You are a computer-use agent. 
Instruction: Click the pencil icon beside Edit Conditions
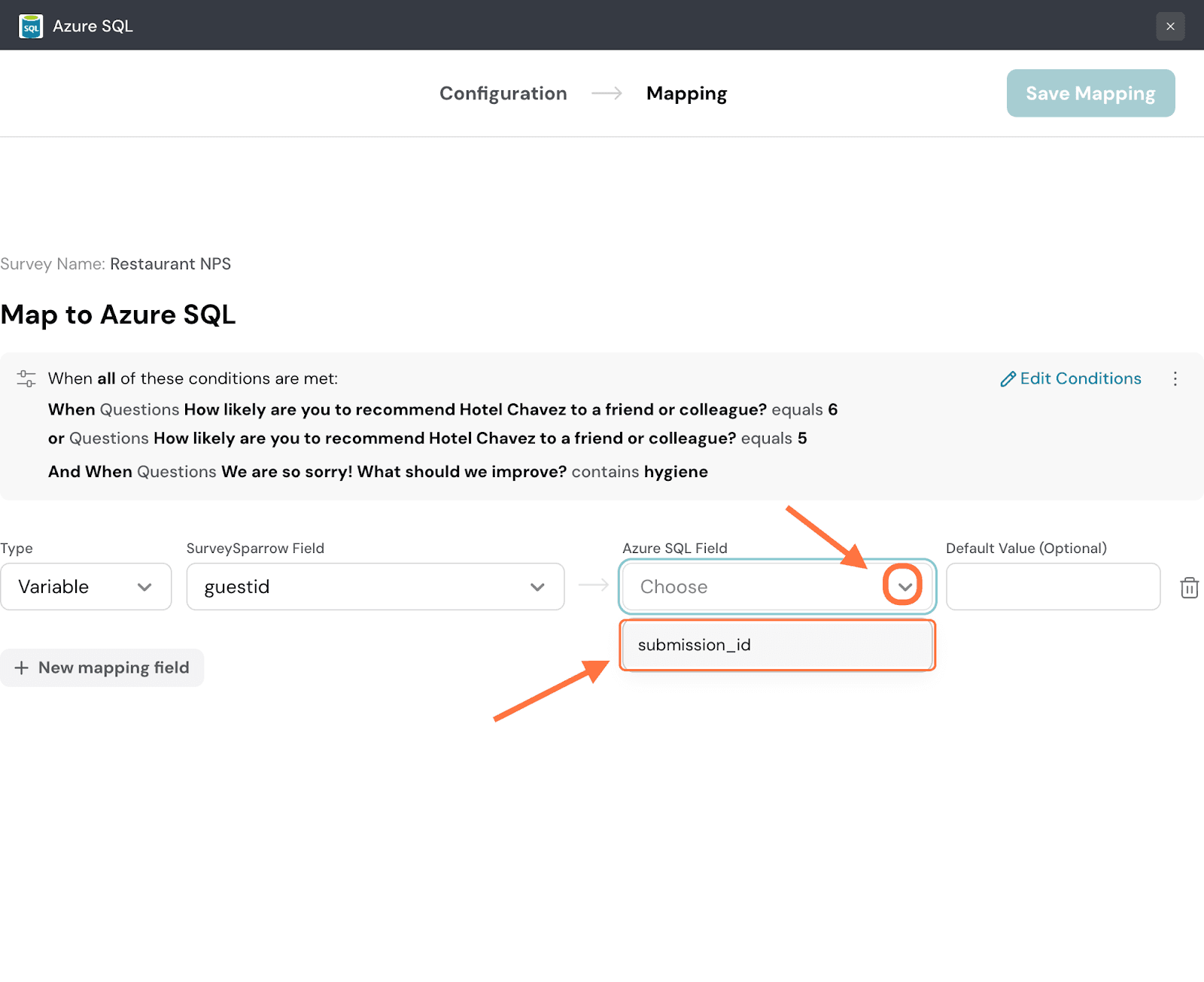(1008, 379)
